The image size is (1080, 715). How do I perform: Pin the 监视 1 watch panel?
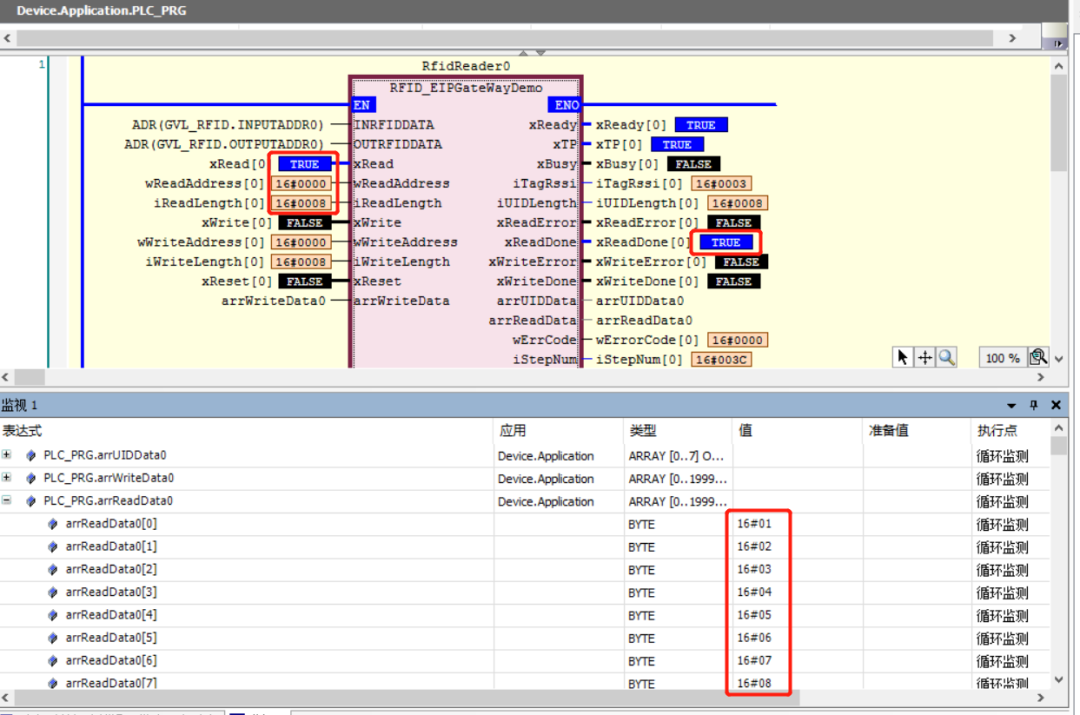click(1034, 406)
